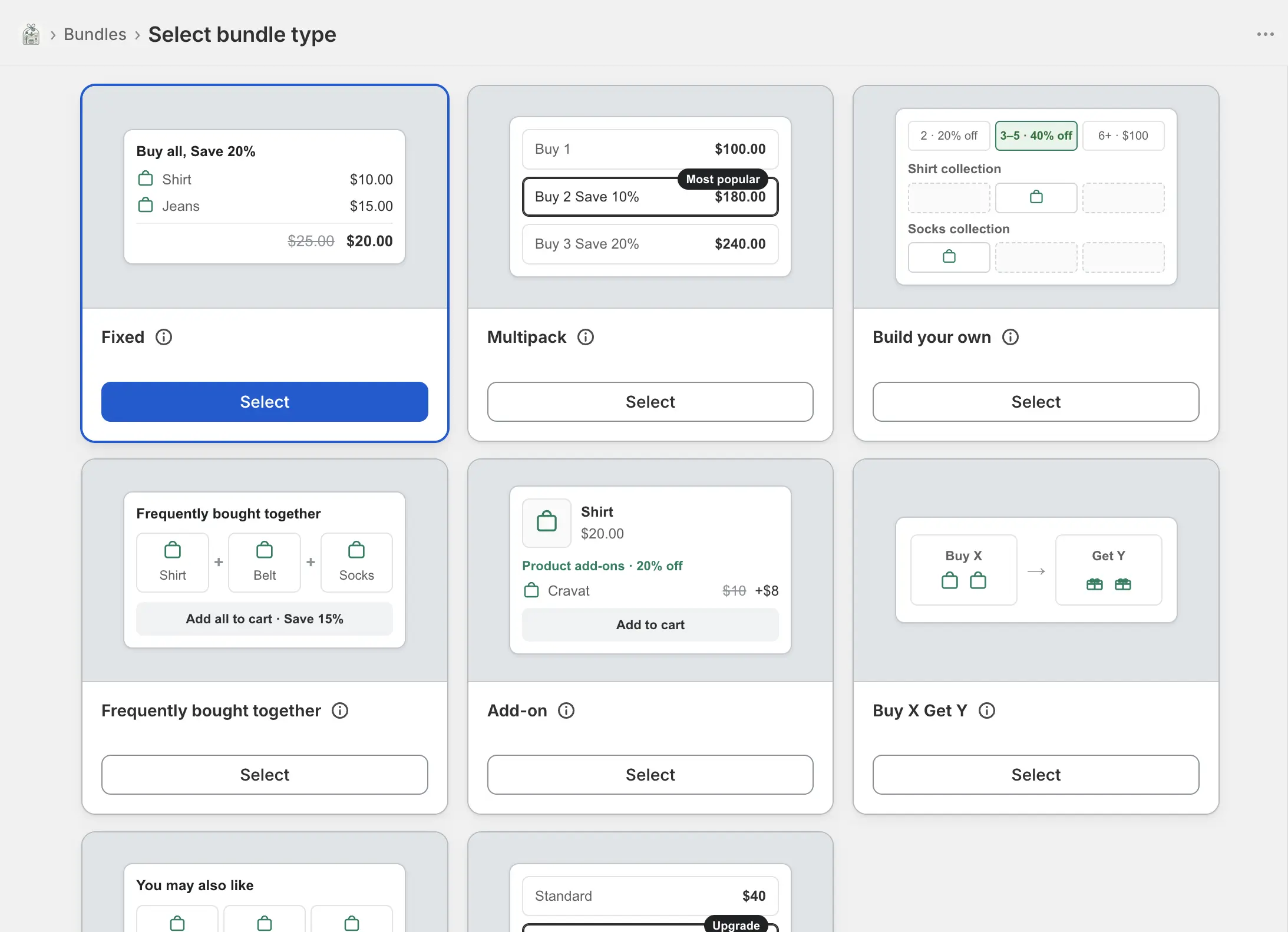
Task: Show info for the Multipack bundle type
Action: (x=586, y=337)
